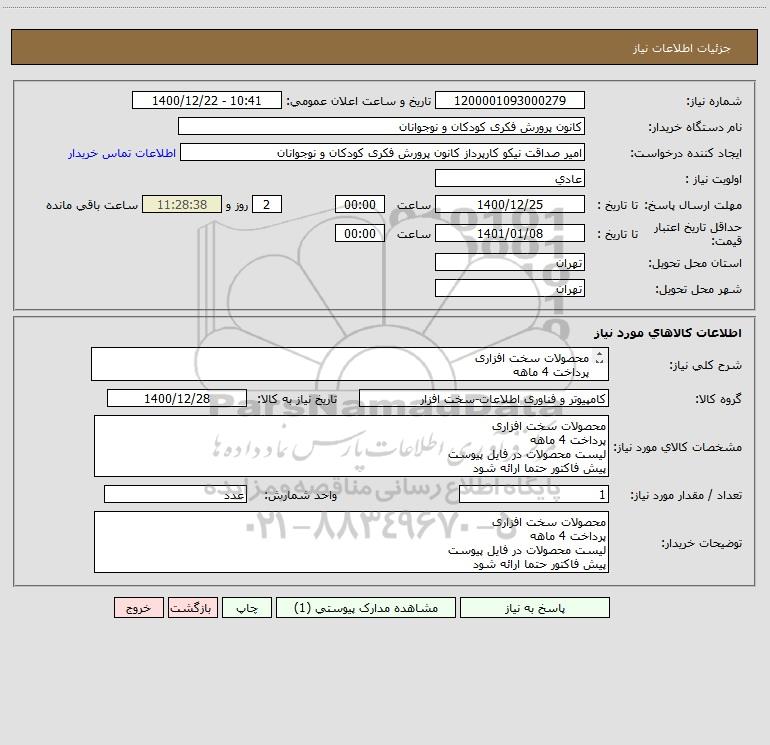This screenshot has height=745, width=770.
Task: Click the remaining time 11:28:38 field
Action: [x=182, y=204]
